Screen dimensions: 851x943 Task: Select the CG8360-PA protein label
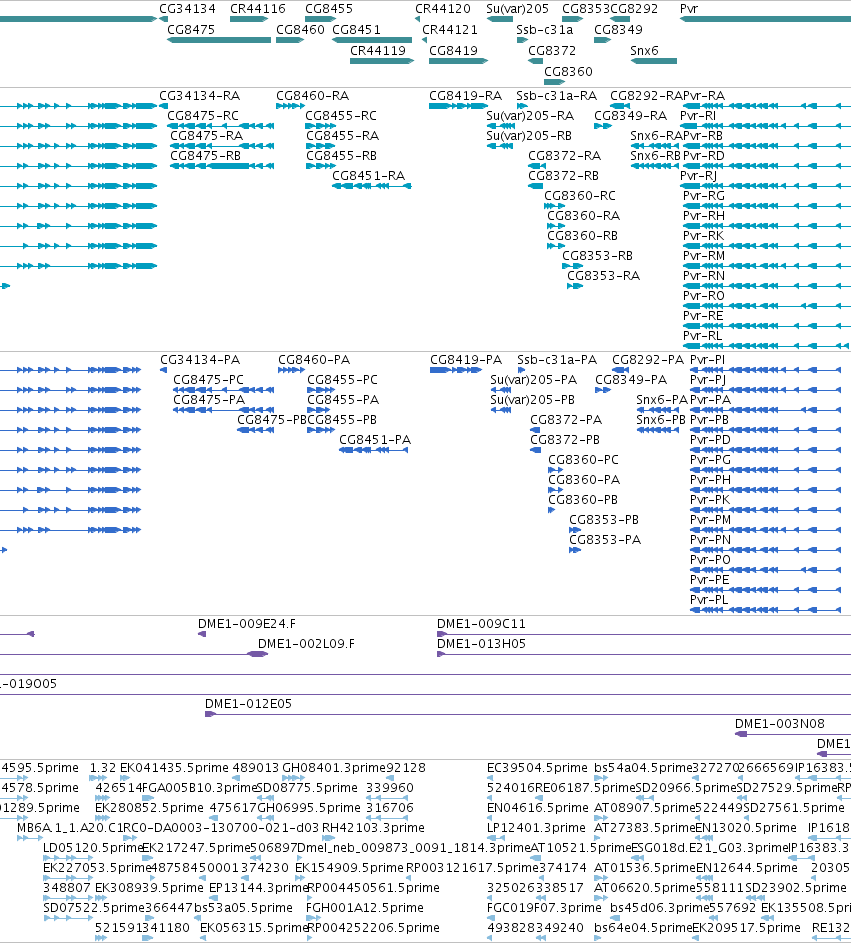click(x=583, y=480)
